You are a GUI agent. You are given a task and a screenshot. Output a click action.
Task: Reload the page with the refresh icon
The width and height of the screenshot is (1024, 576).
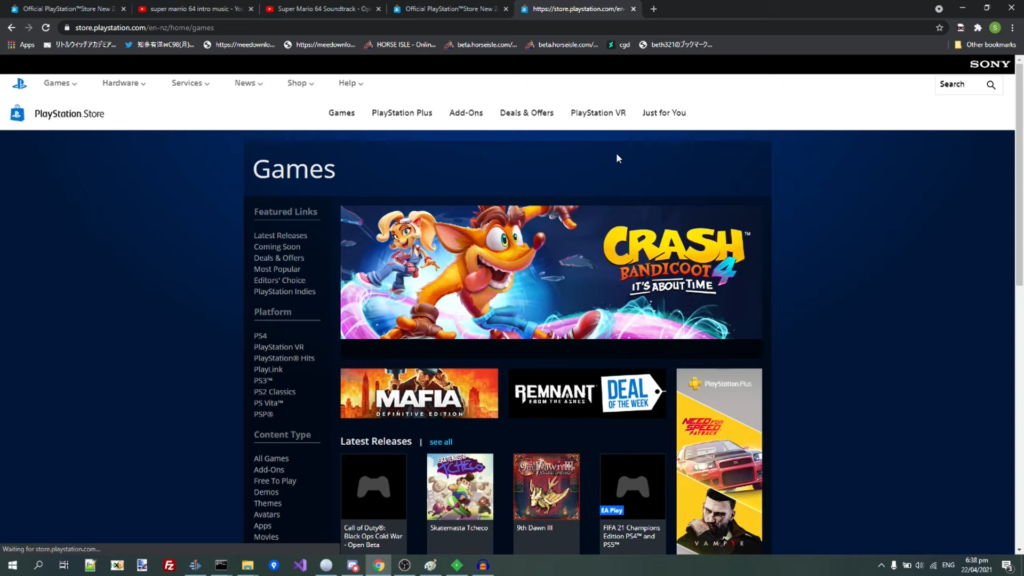(x=46, y=27)
